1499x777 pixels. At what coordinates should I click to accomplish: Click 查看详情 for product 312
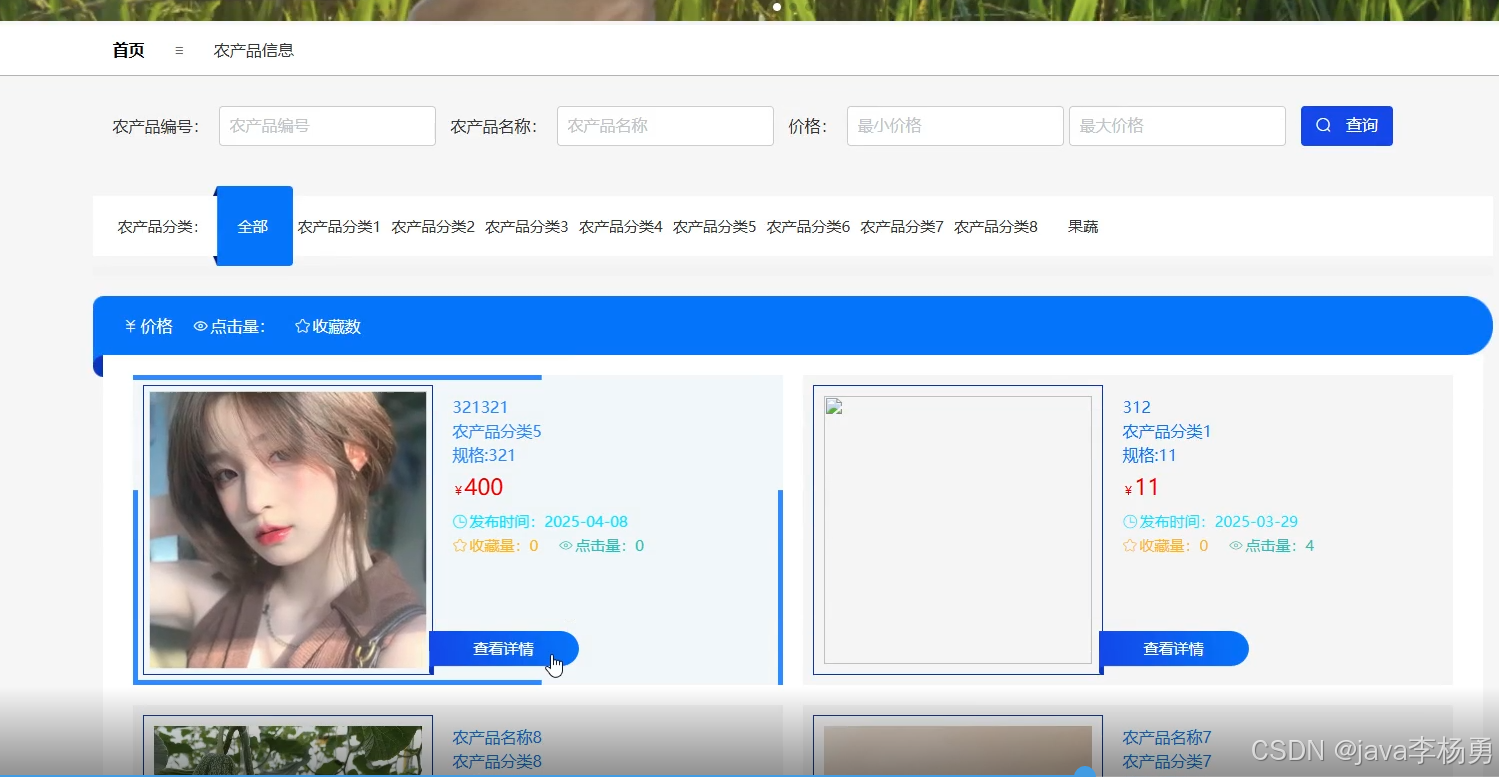(x=1174, y=649)
